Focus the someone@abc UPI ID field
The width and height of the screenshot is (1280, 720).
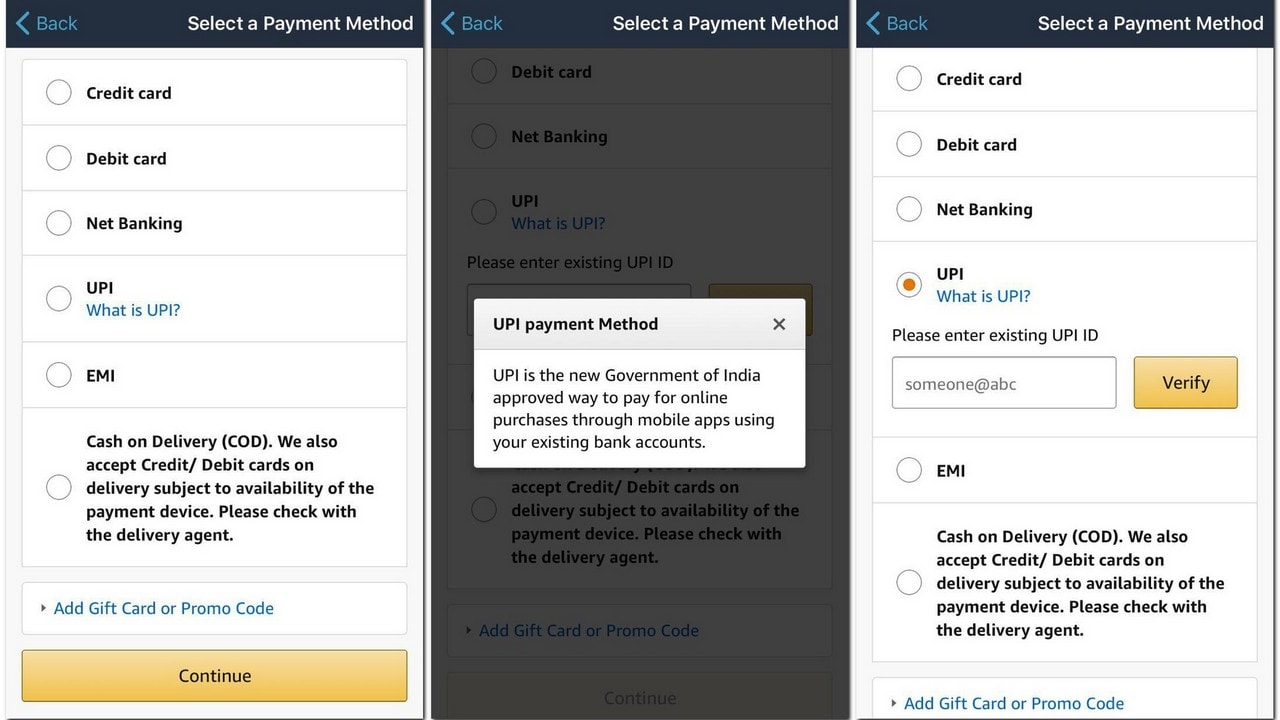1004,382
